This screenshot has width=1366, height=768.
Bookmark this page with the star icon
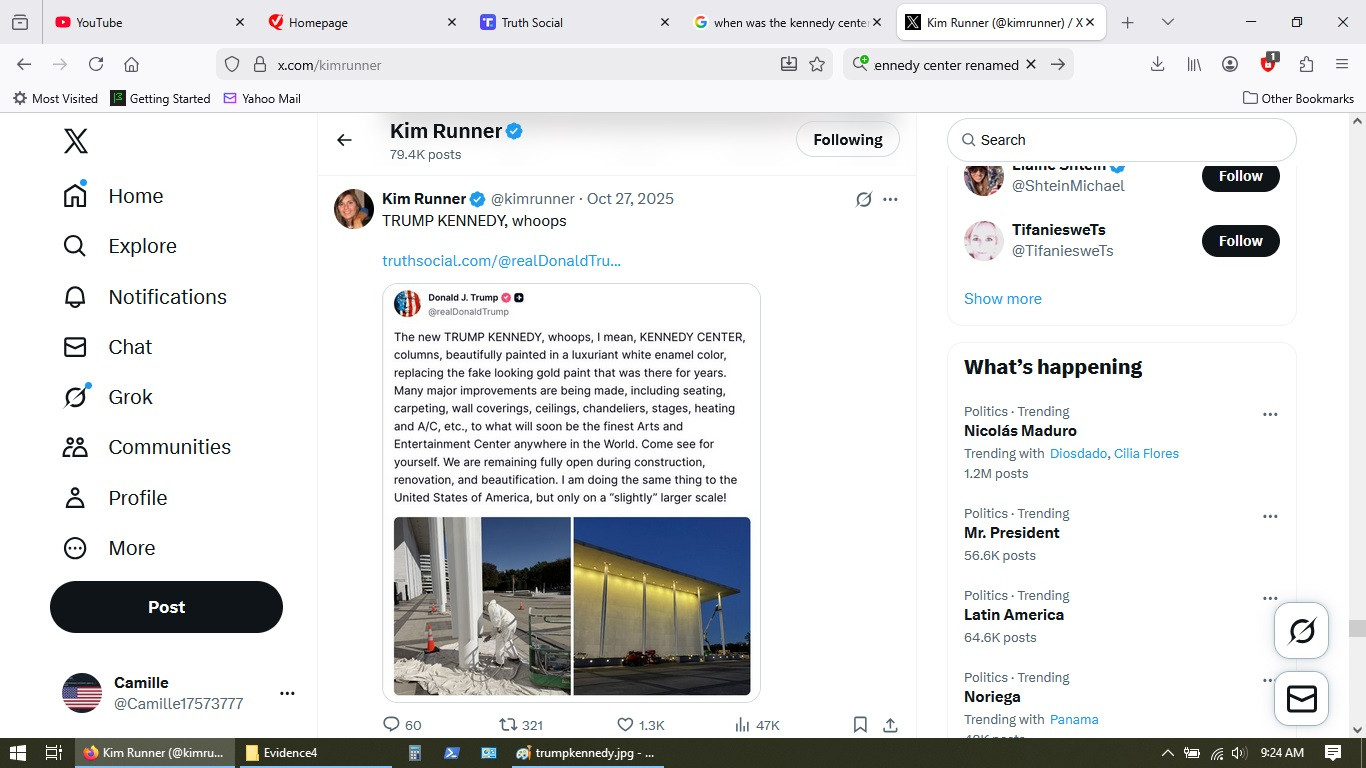pyautogui.click(x=817, y=64)
